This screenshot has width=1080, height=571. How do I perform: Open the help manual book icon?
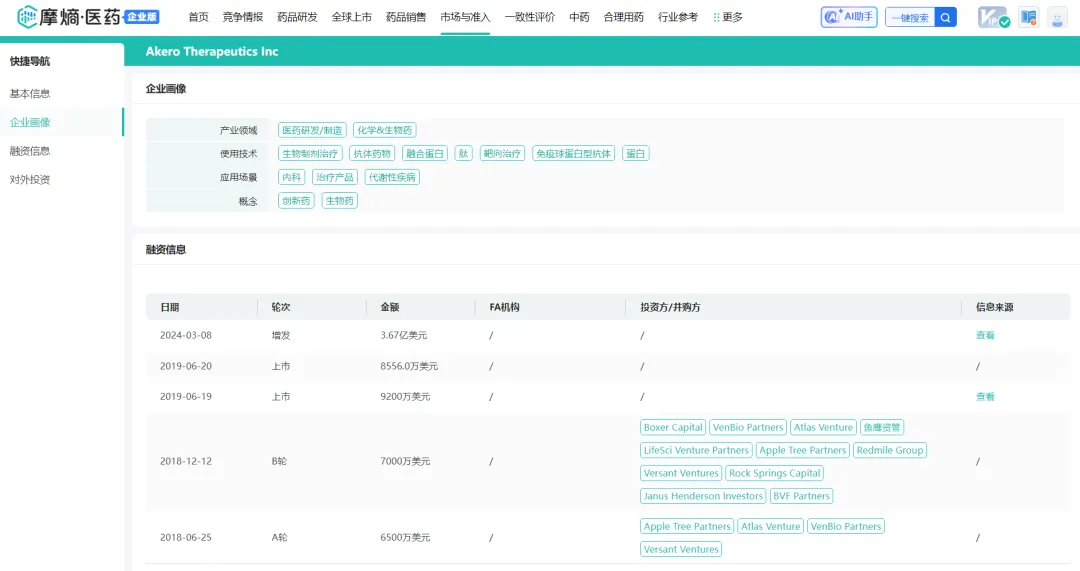[1029, 17]
